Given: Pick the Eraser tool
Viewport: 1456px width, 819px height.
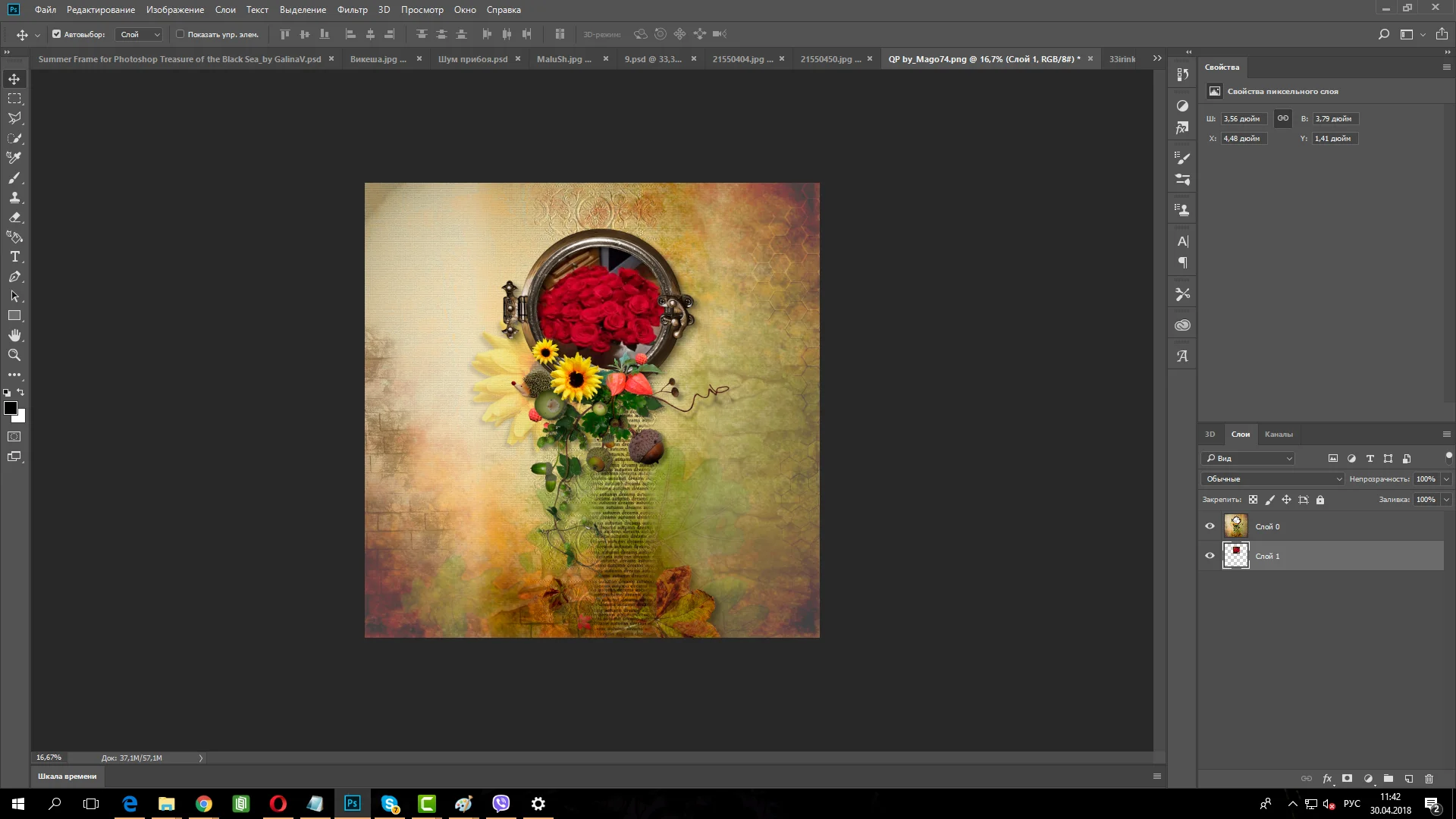Looking at the screenshot, I should tap(14, 218).
